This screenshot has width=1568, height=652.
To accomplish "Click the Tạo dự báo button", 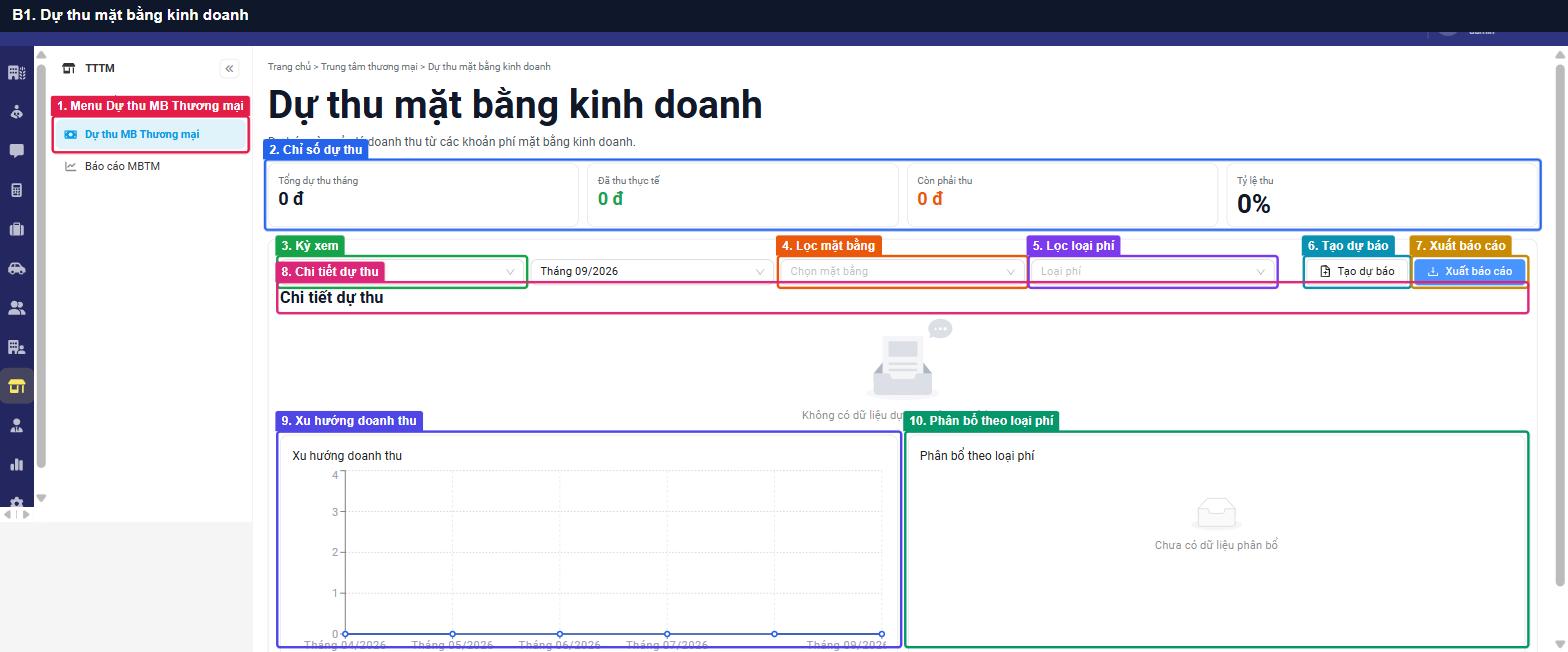I will [1357, 271].
